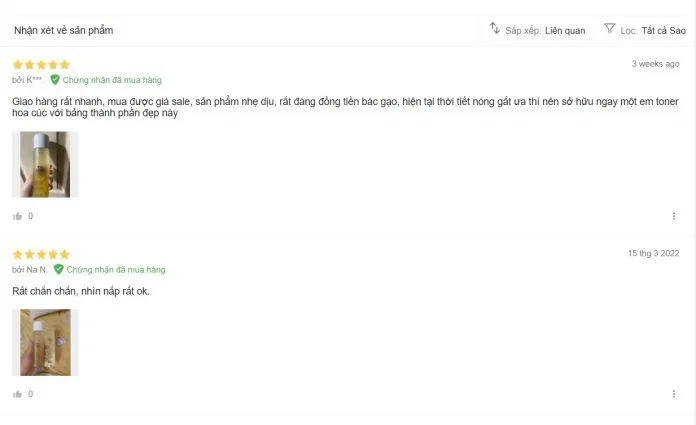Like the review by Na N.
This screenshot has width=696, height=425.
(x=17, y=394)
